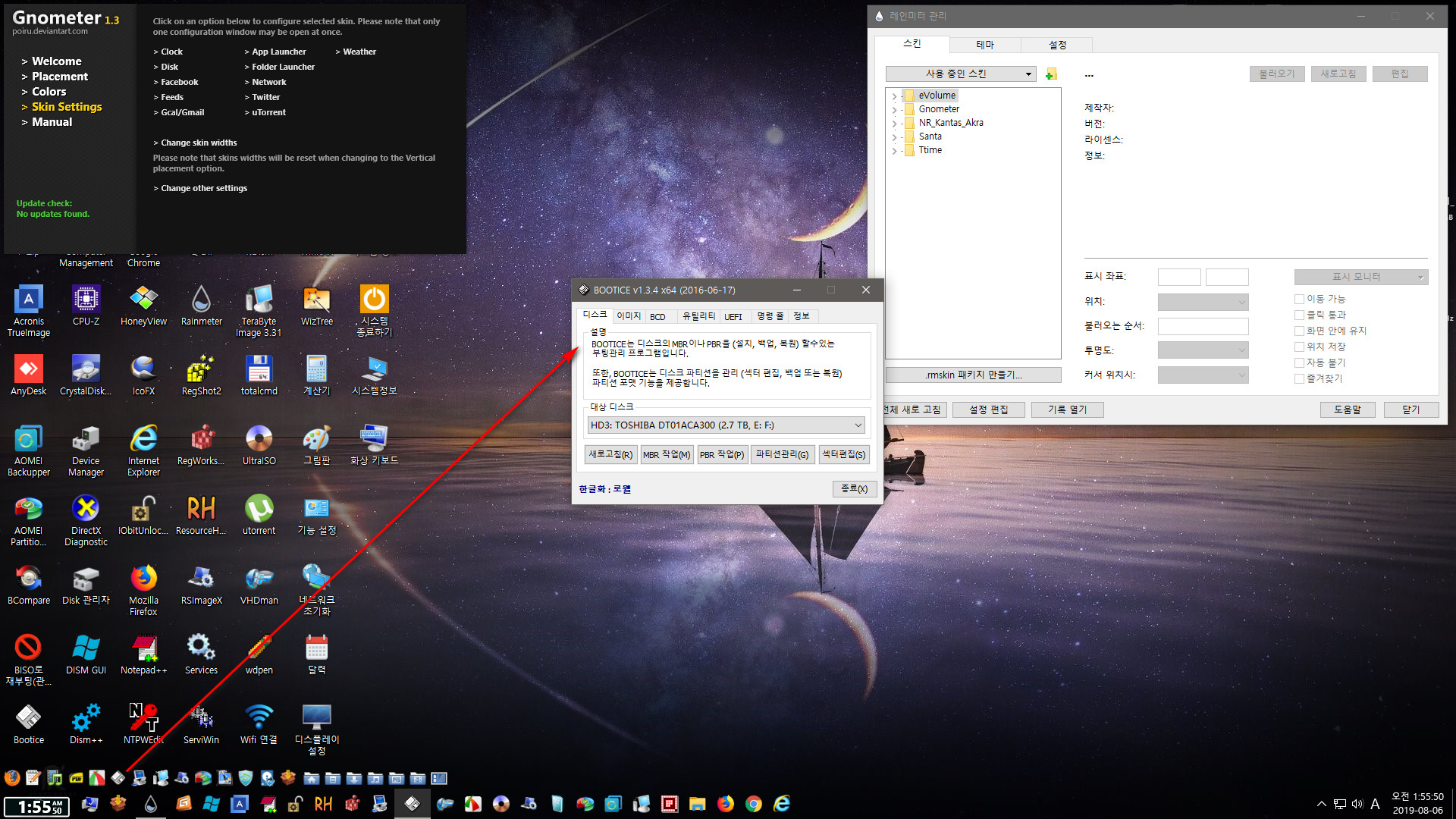Click first 표시 좌표 input field
The width and height of the screenshot is (1456, 819).
tap(1179, 277)
